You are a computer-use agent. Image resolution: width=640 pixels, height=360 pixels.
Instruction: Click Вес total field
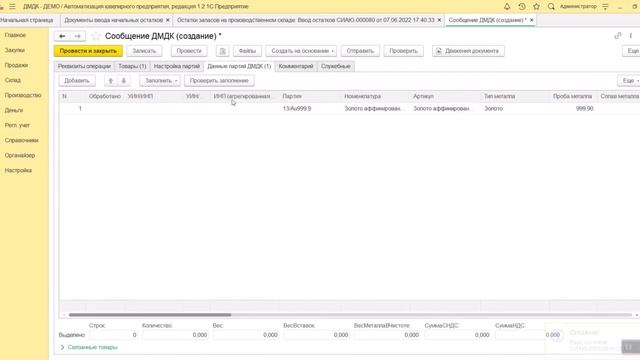(245, 335)
